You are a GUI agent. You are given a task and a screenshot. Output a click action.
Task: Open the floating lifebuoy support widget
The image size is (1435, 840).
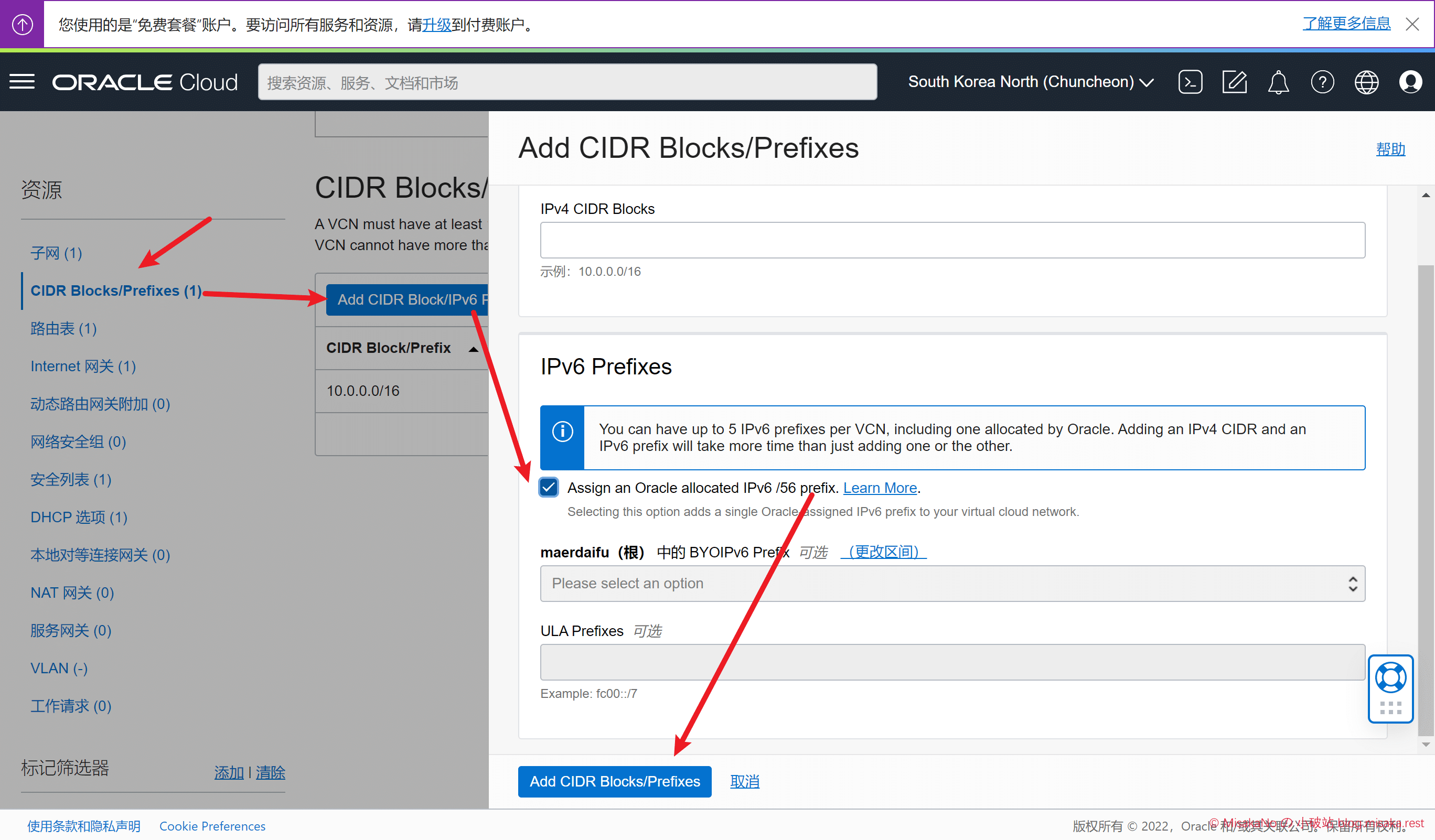(1390, 678)
